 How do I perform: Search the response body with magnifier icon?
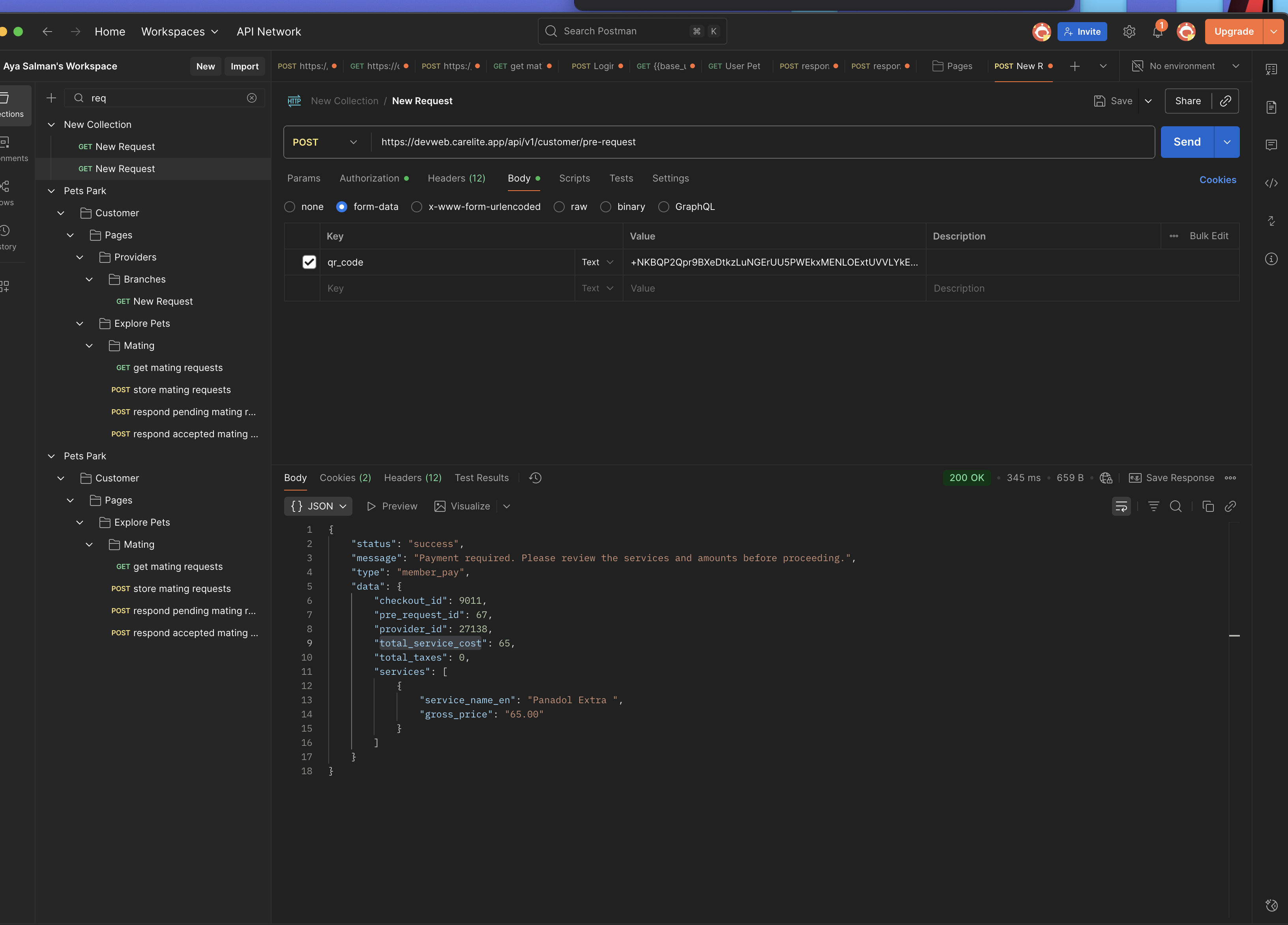click(1176, 506)
